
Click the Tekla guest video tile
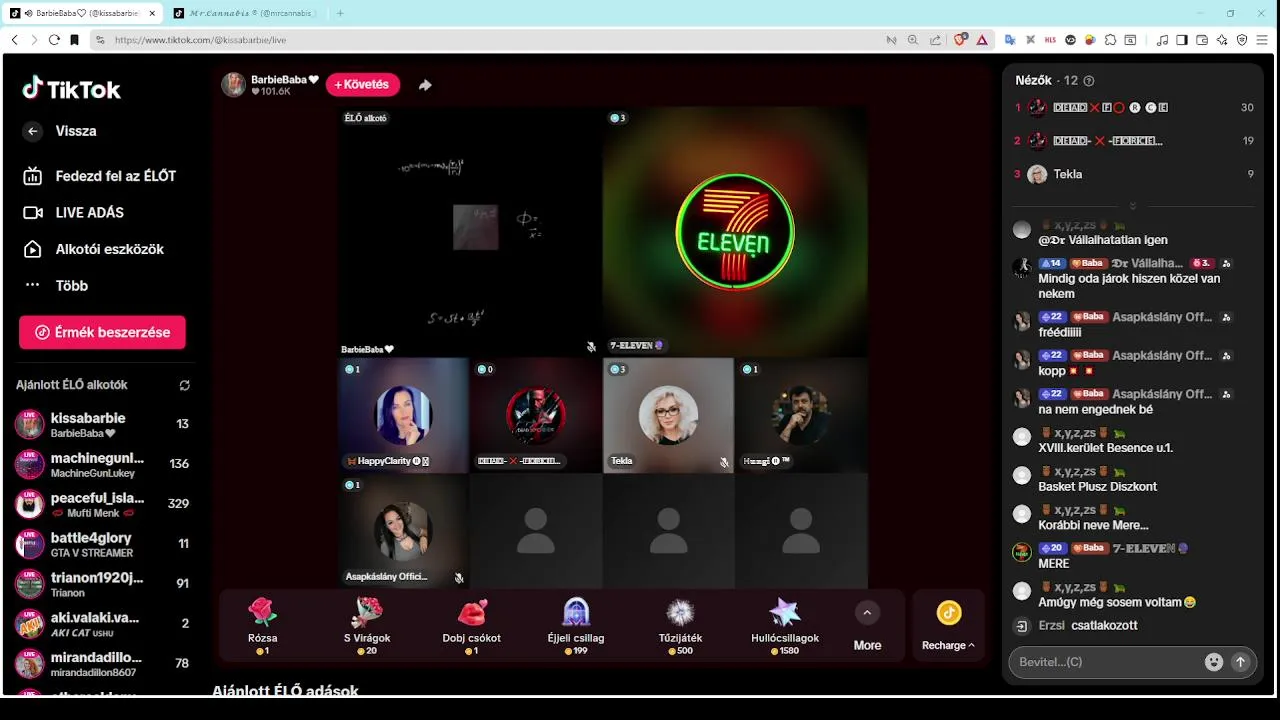tap(668, 415)
